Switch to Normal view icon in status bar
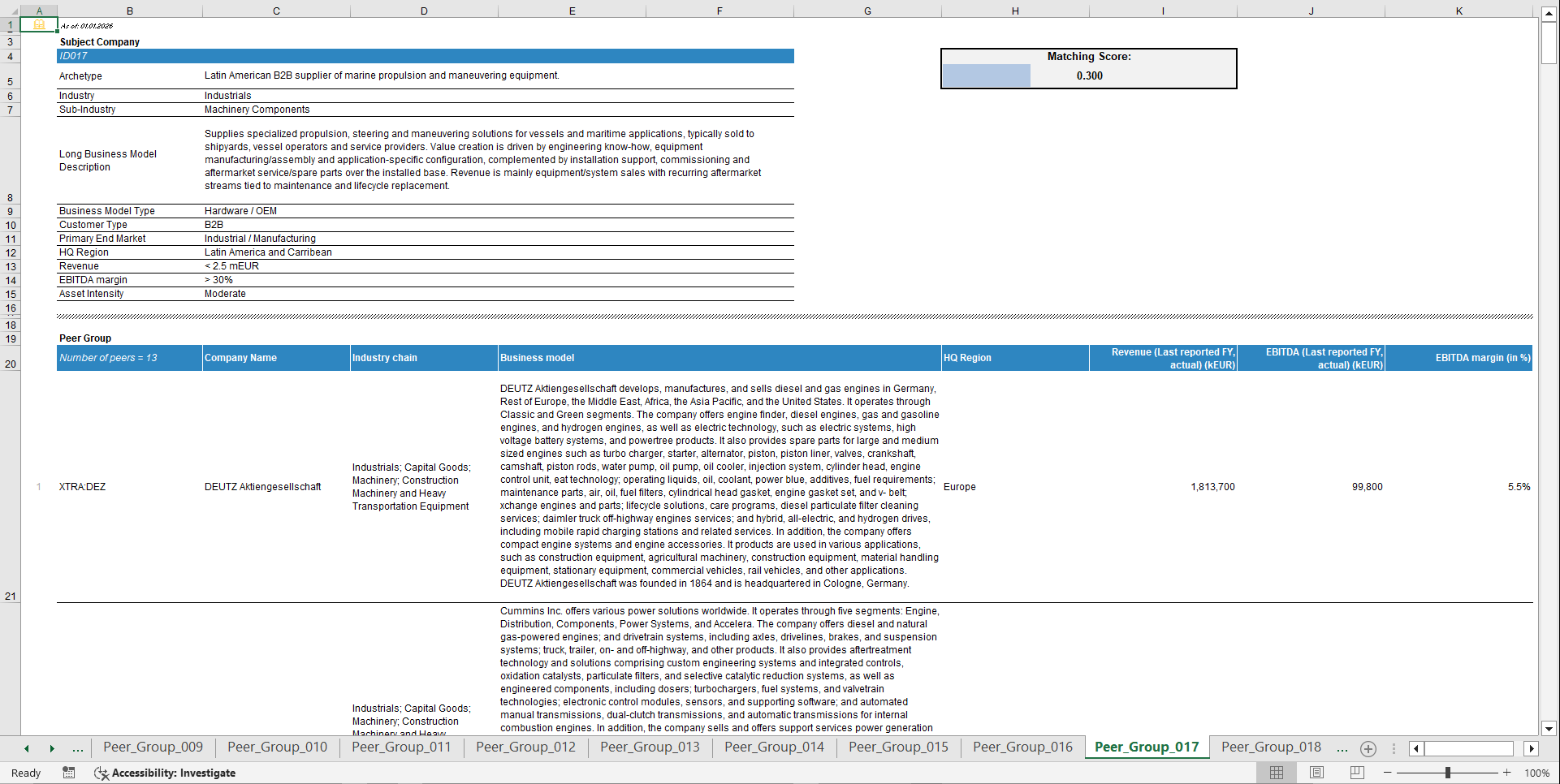 tap(1276, 773)
